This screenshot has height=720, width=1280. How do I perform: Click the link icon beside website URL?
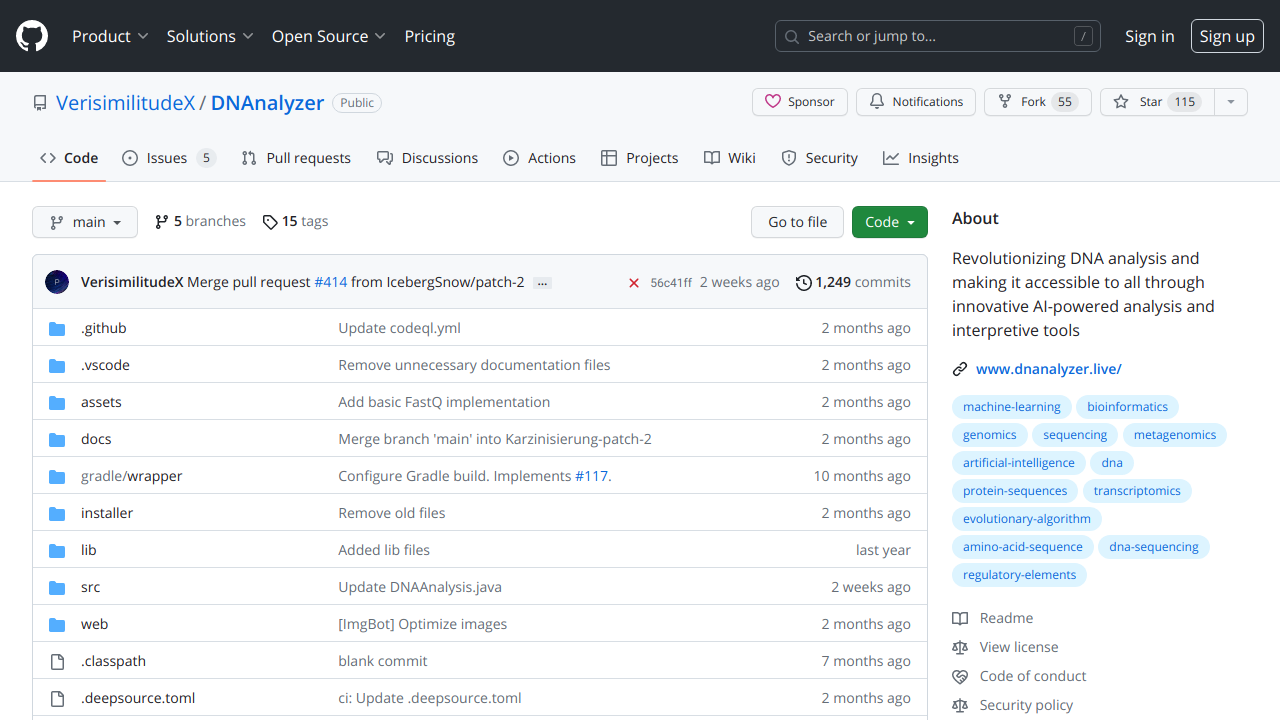coord(960,369)
